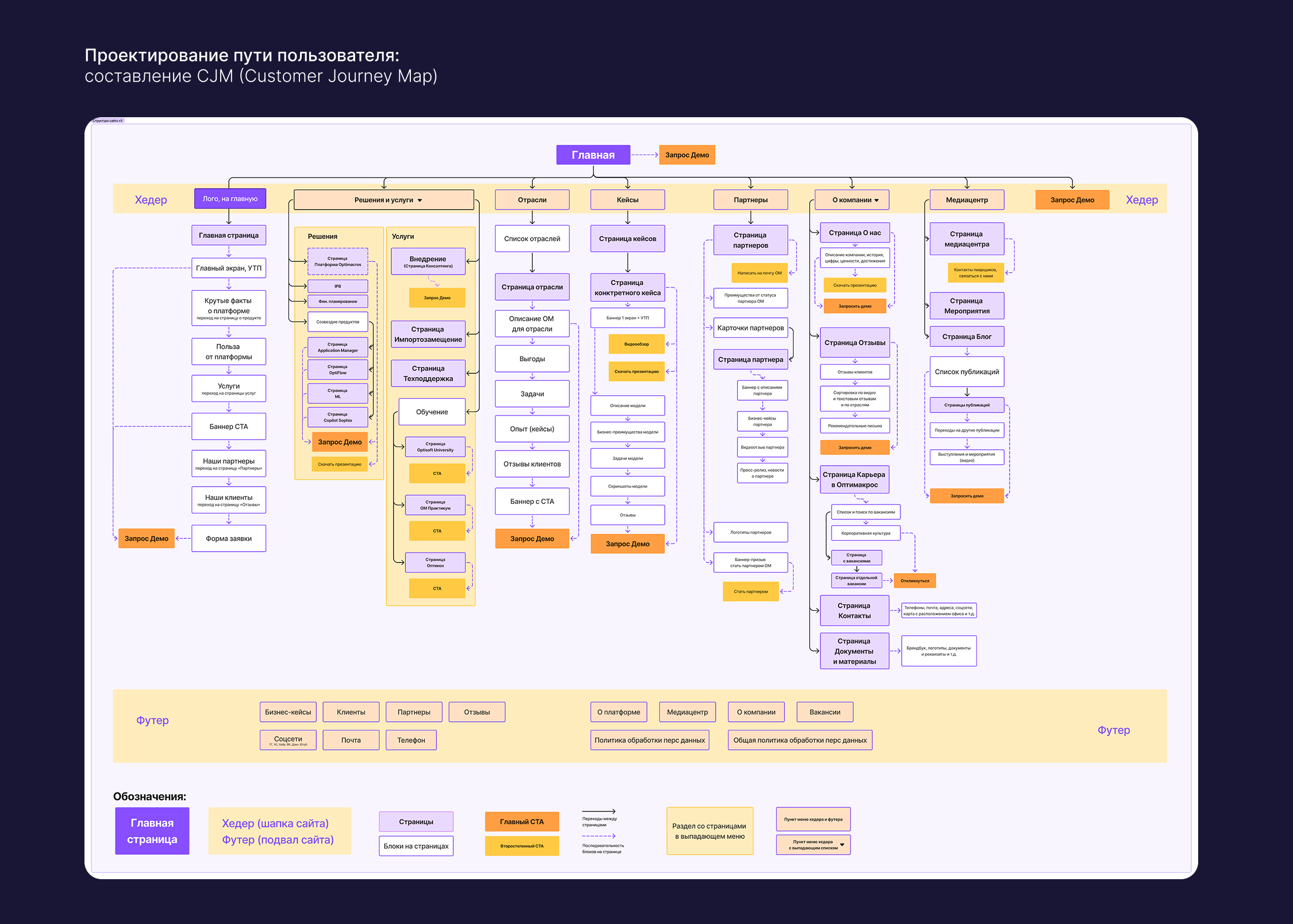Click the Страница Отзывы box
The width and height of the screenshot is (1293, 924).
click(855, 342)
